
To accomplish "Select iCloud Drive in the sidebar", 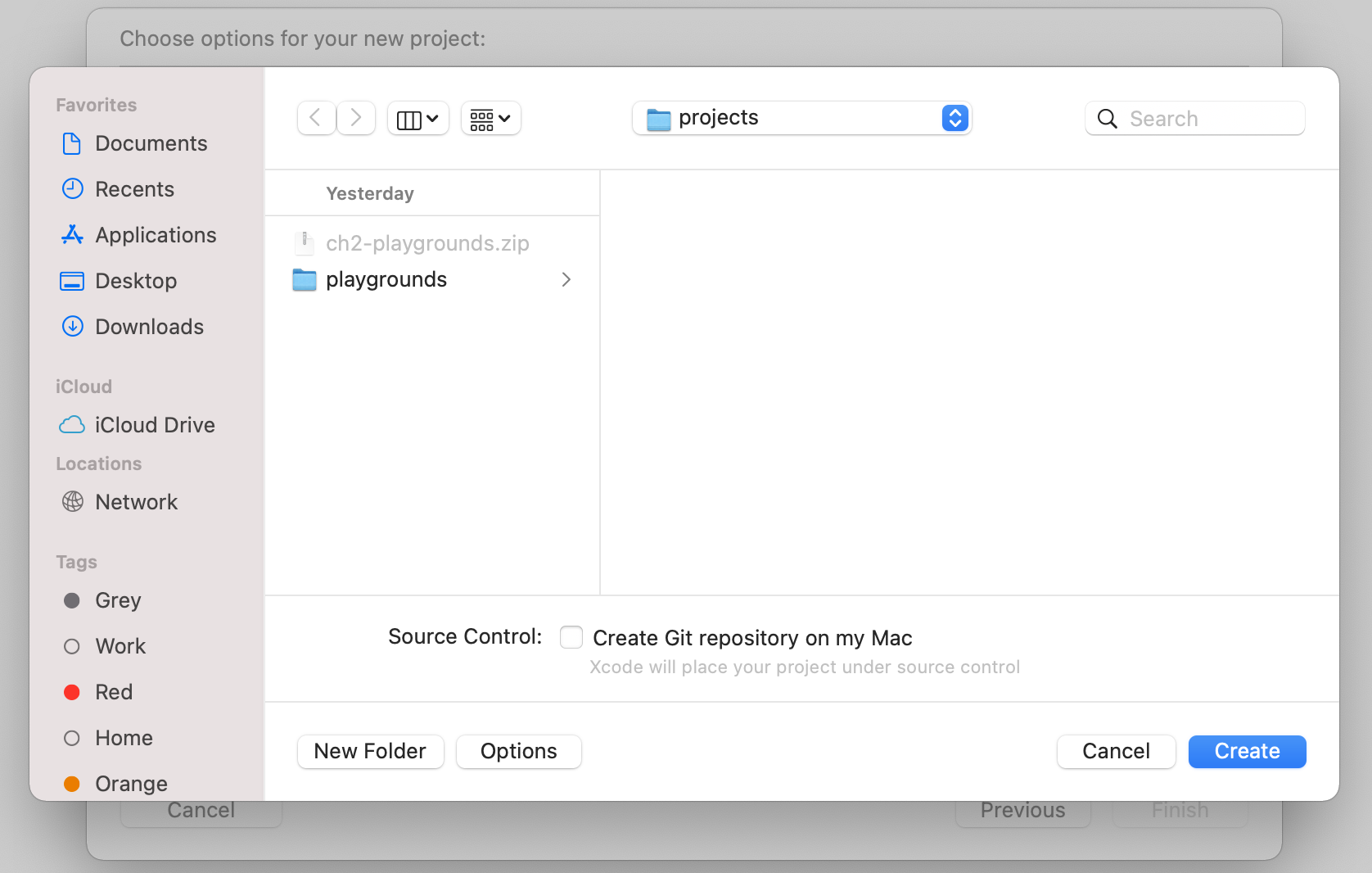I will click(156, 424).
